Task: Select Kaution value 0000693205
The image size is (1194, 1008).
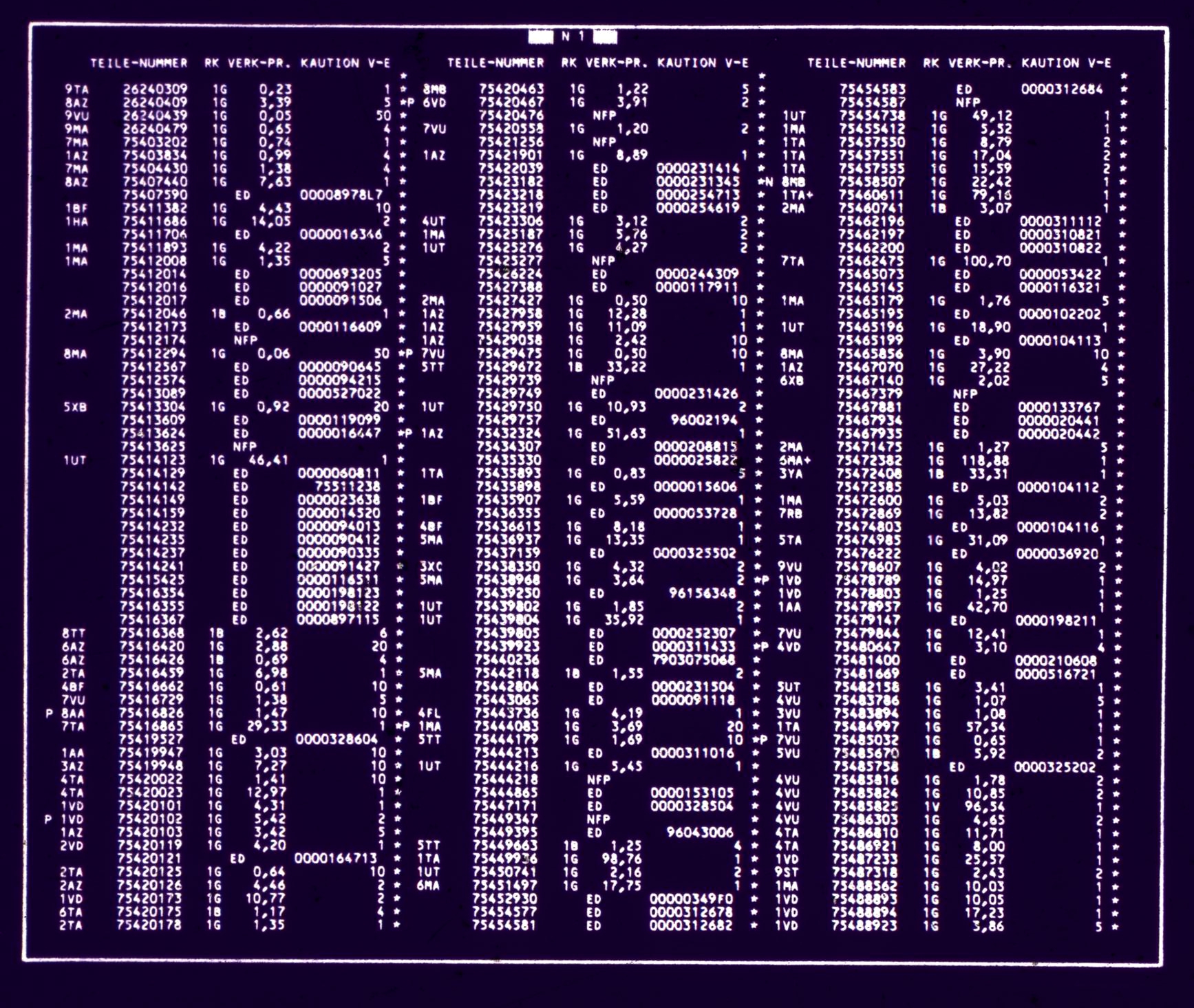Action: pos(340,275)
